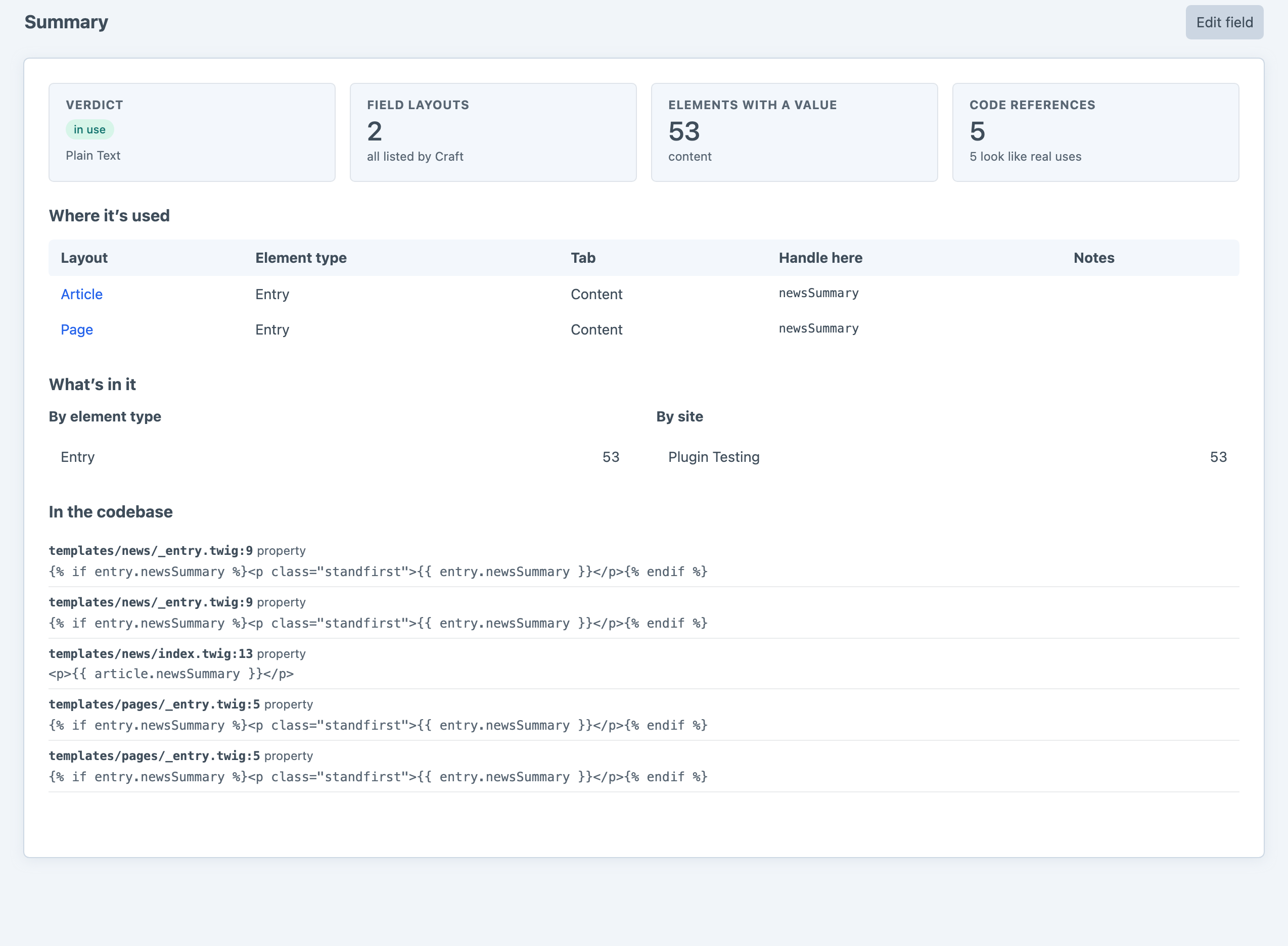Click Entry element type in Page row
The image size is (1288, 946).
coord(272,330)
